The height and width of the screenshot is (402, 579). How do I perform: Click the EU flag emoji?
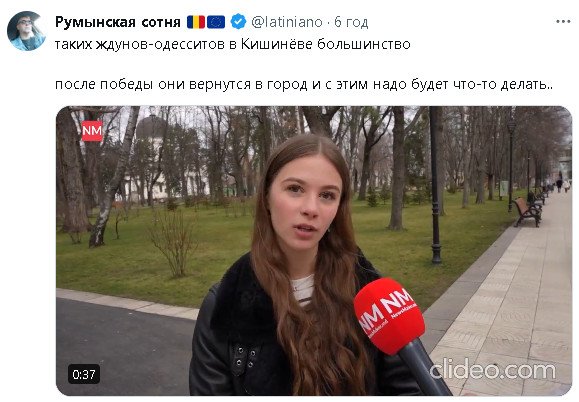[x=216, y=22]
